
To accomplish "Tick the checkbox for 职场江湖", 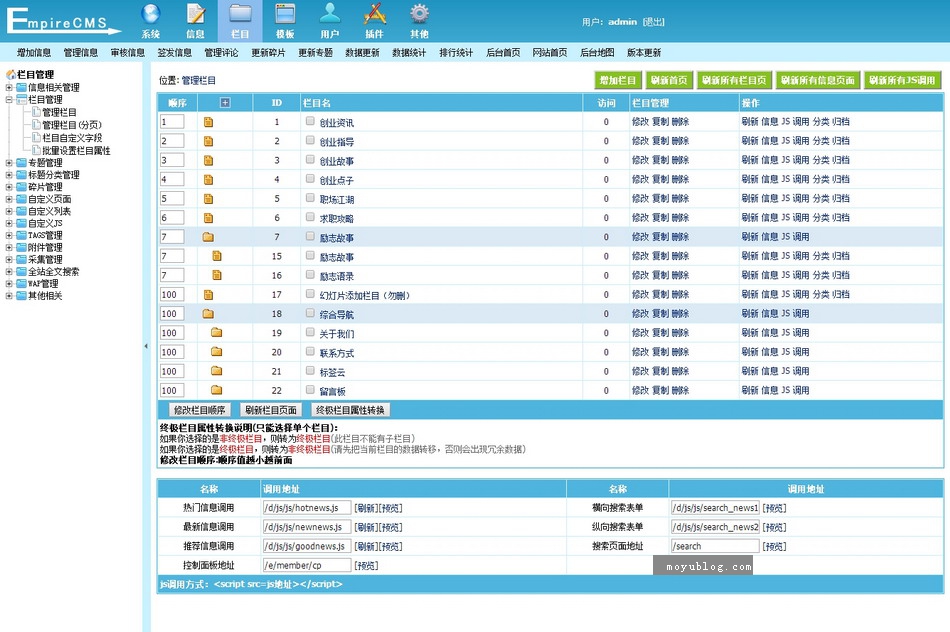I will point(310,198).
